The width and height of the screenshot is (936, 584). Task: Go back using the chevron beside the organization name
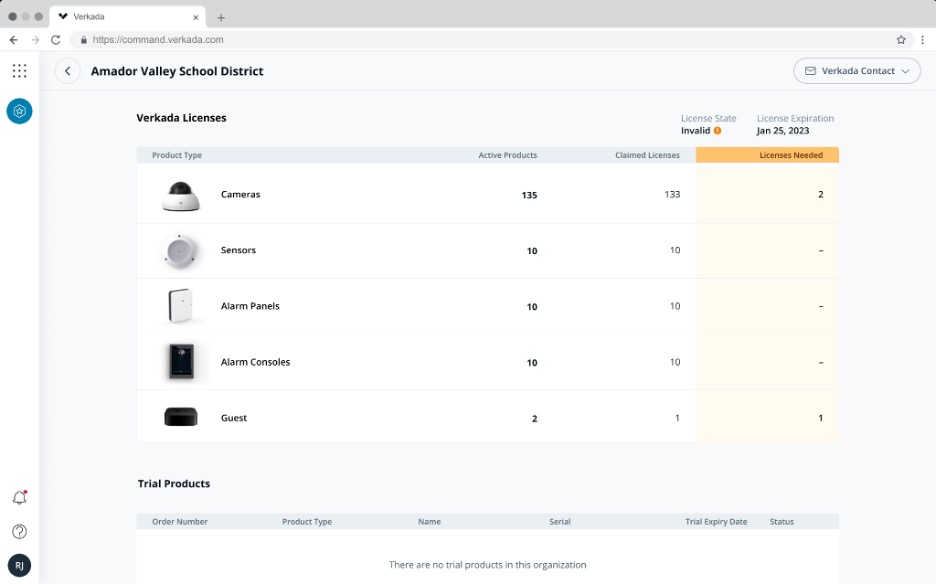[67, 71]
